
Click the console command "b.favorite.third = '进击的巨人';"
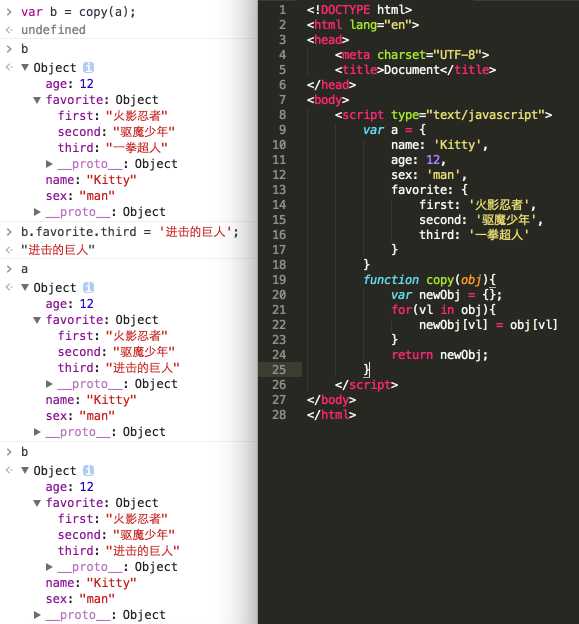click(x=130, y=232)
